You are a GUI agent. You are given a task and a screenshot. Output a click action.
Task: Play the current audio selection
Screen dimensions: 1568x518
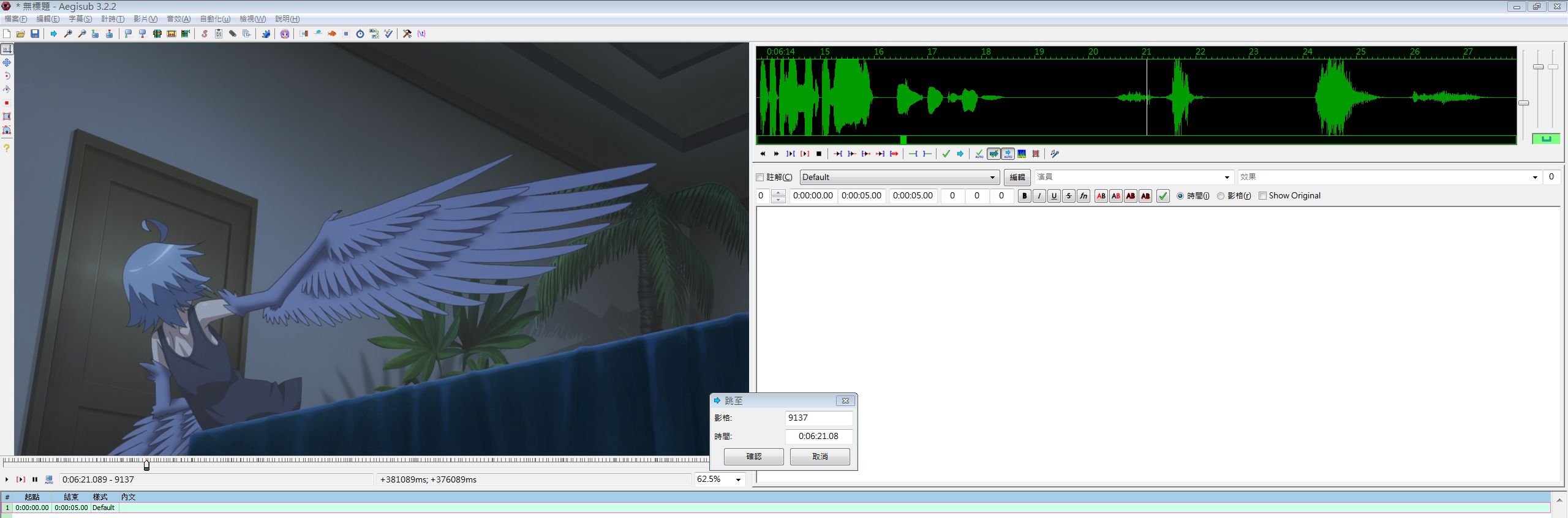791,154
